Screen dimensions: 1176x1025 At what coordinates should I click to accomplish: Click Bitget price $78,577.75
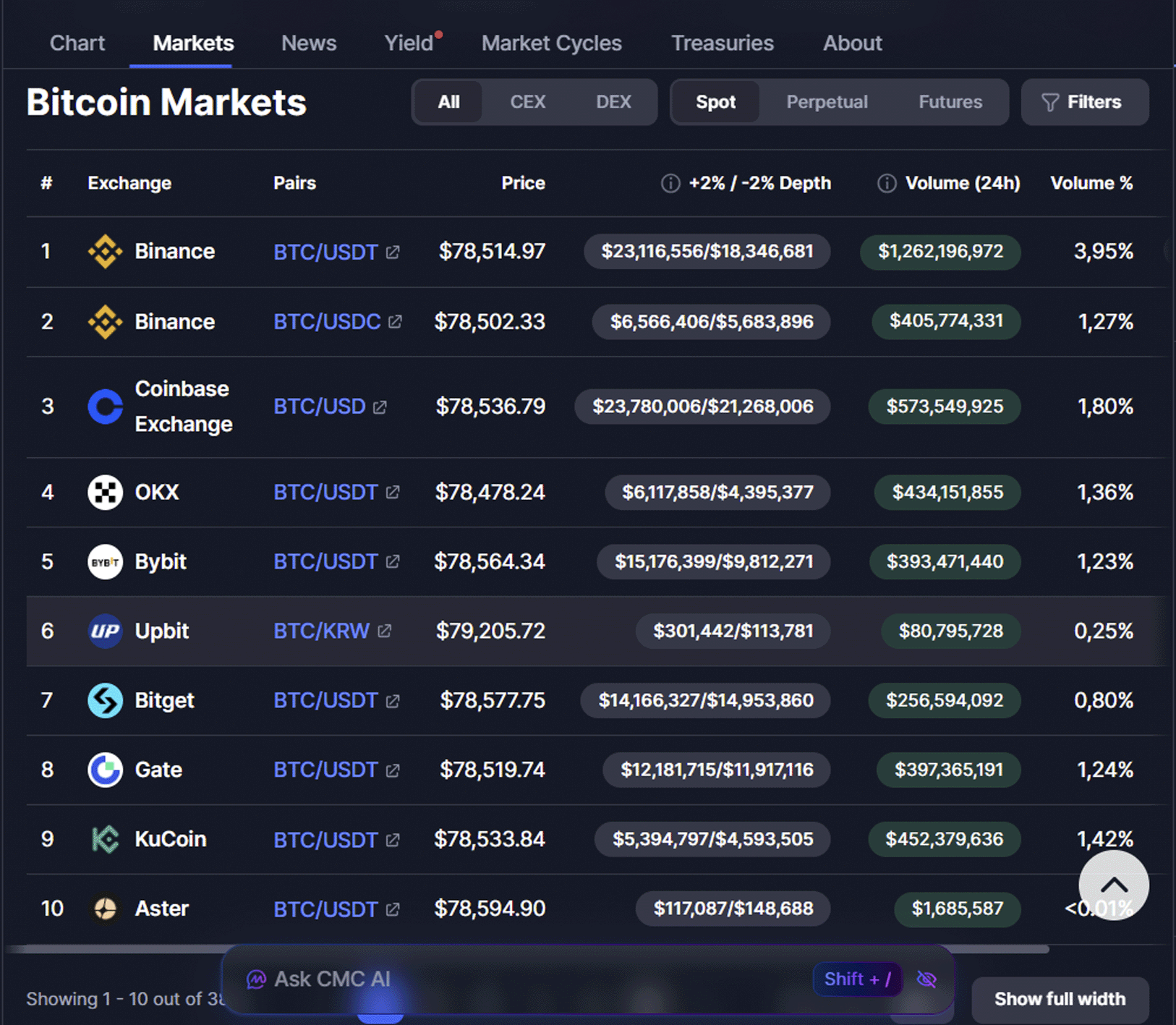click(493, 700)
